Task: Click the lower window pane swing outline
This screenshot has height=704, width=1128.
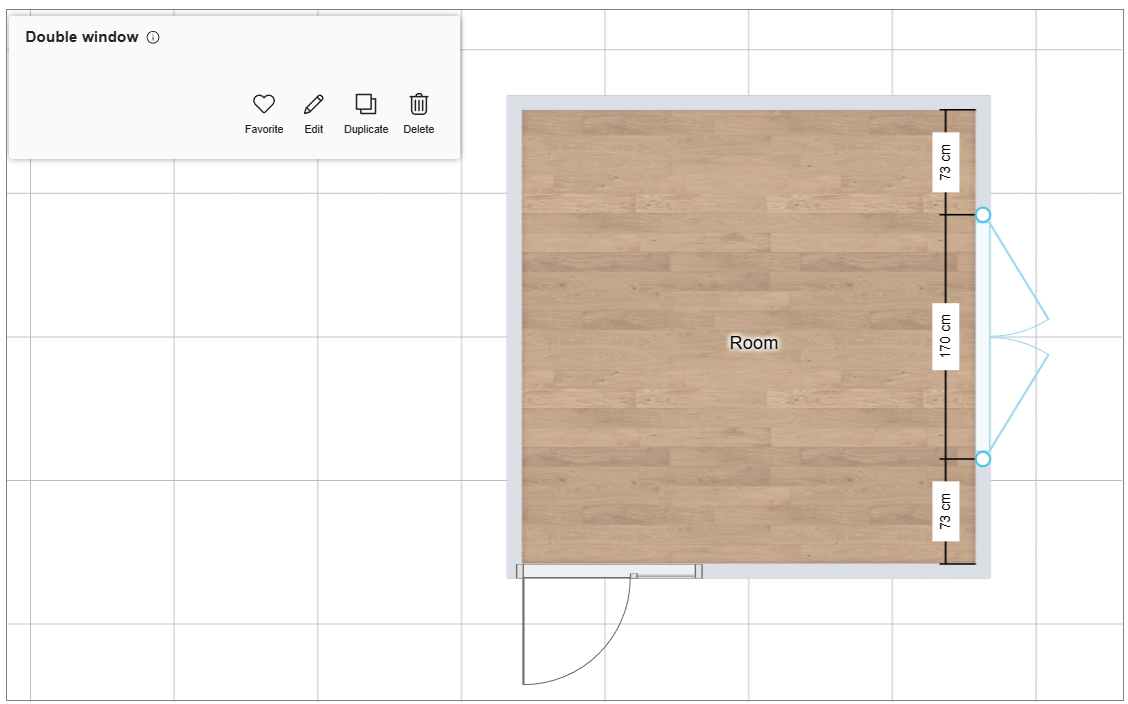Action: (x=1022, y=400)
